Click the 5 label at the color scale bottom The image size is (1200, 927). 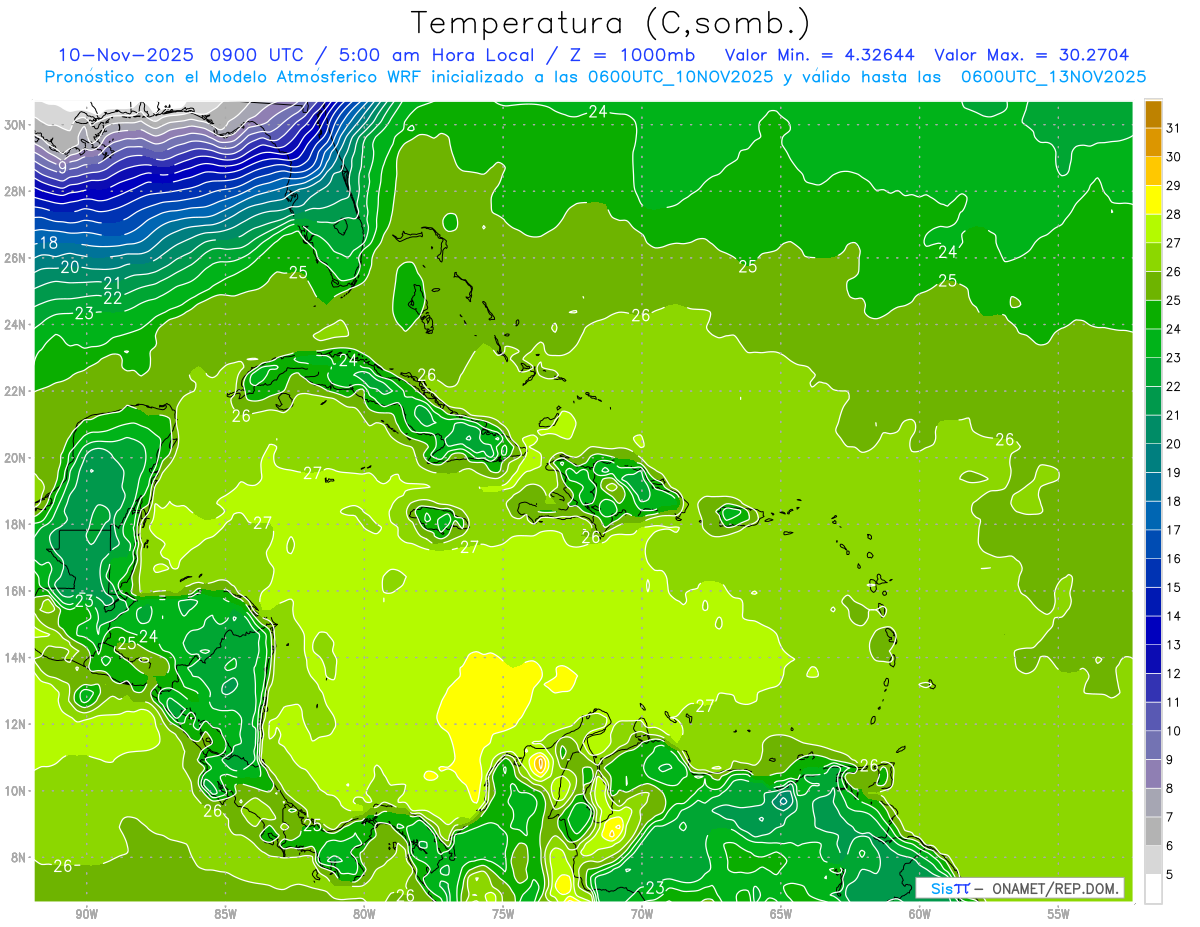pos(1172,875)
